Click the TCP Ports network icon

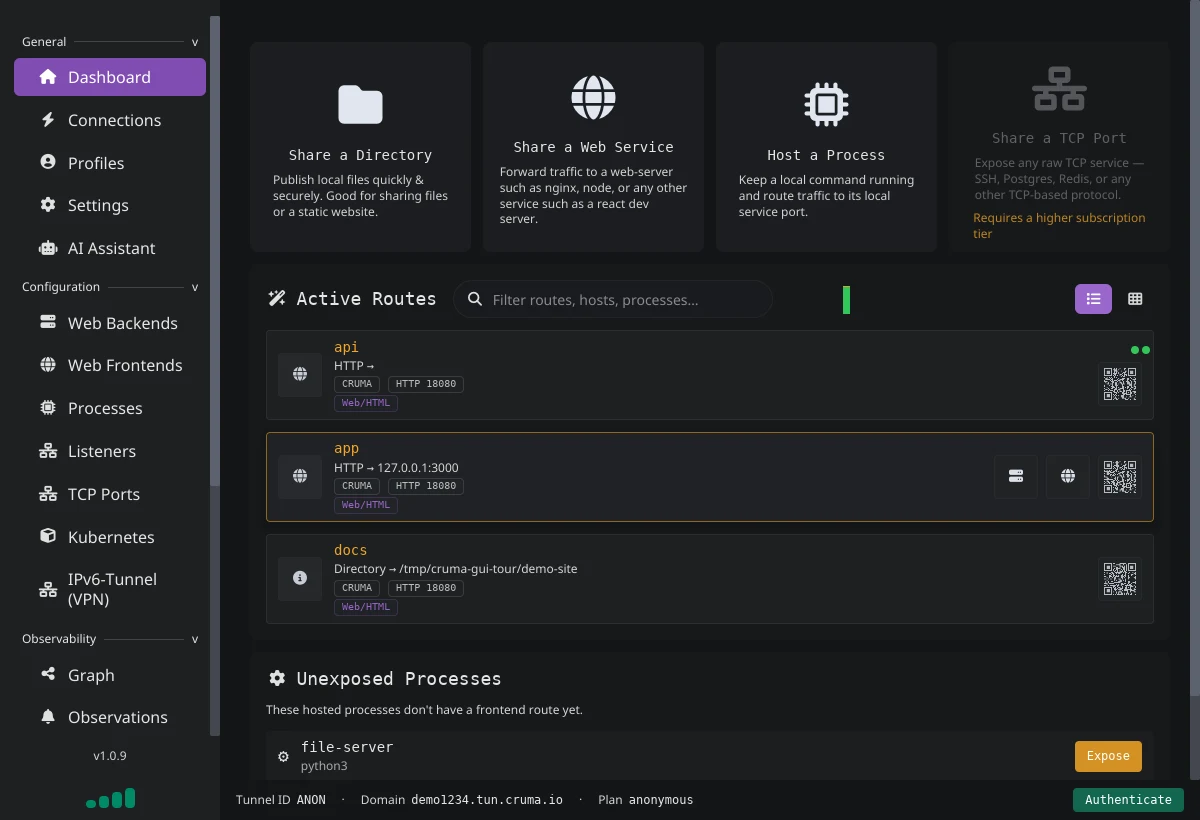pyautogui.click(x=48, y=494)
